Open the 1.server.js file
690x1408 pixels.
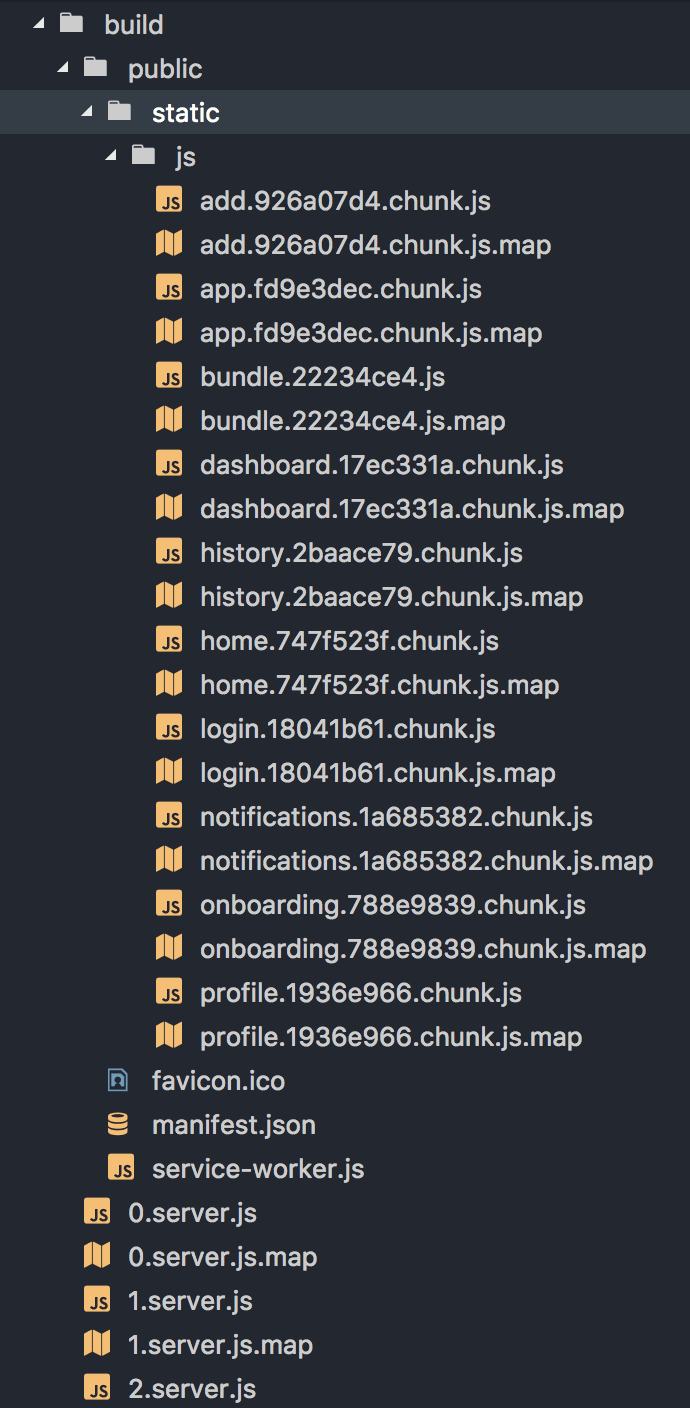[190, 1301]
